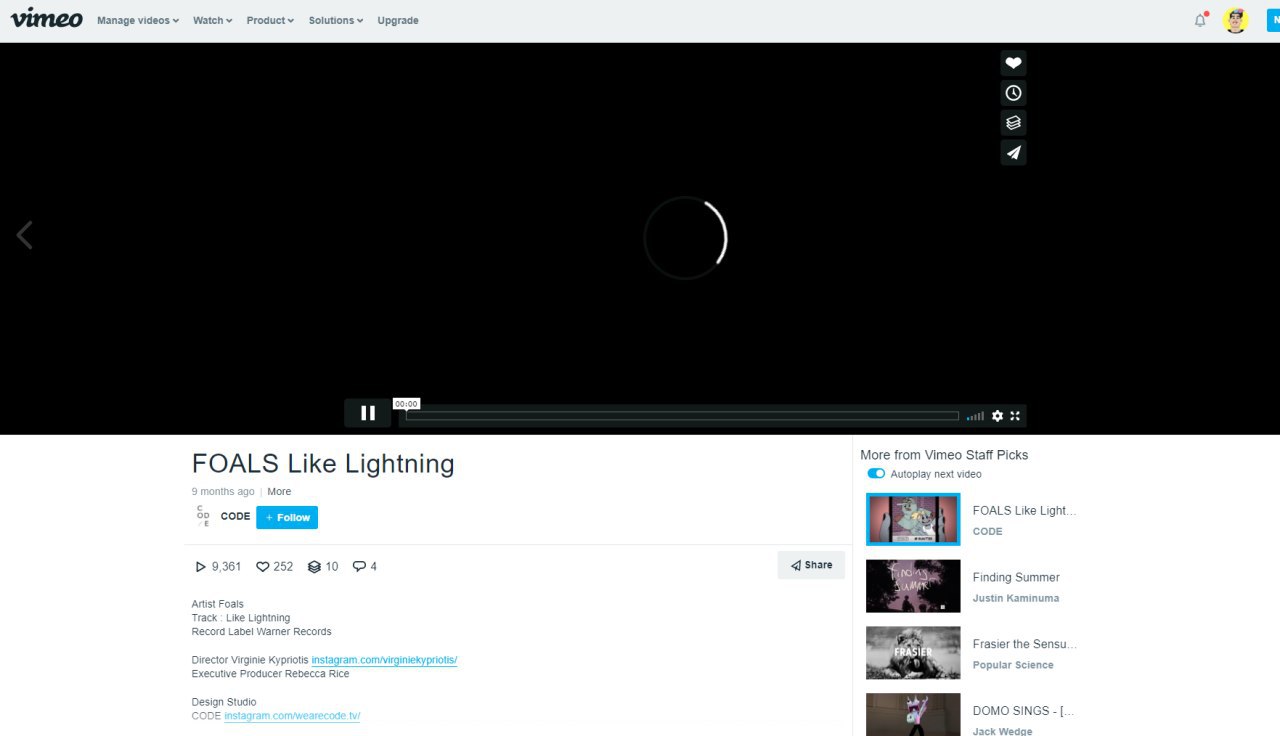Open the 4 comments
The height and width of the screenshot is (736, 1280).
tap(365, 567)
